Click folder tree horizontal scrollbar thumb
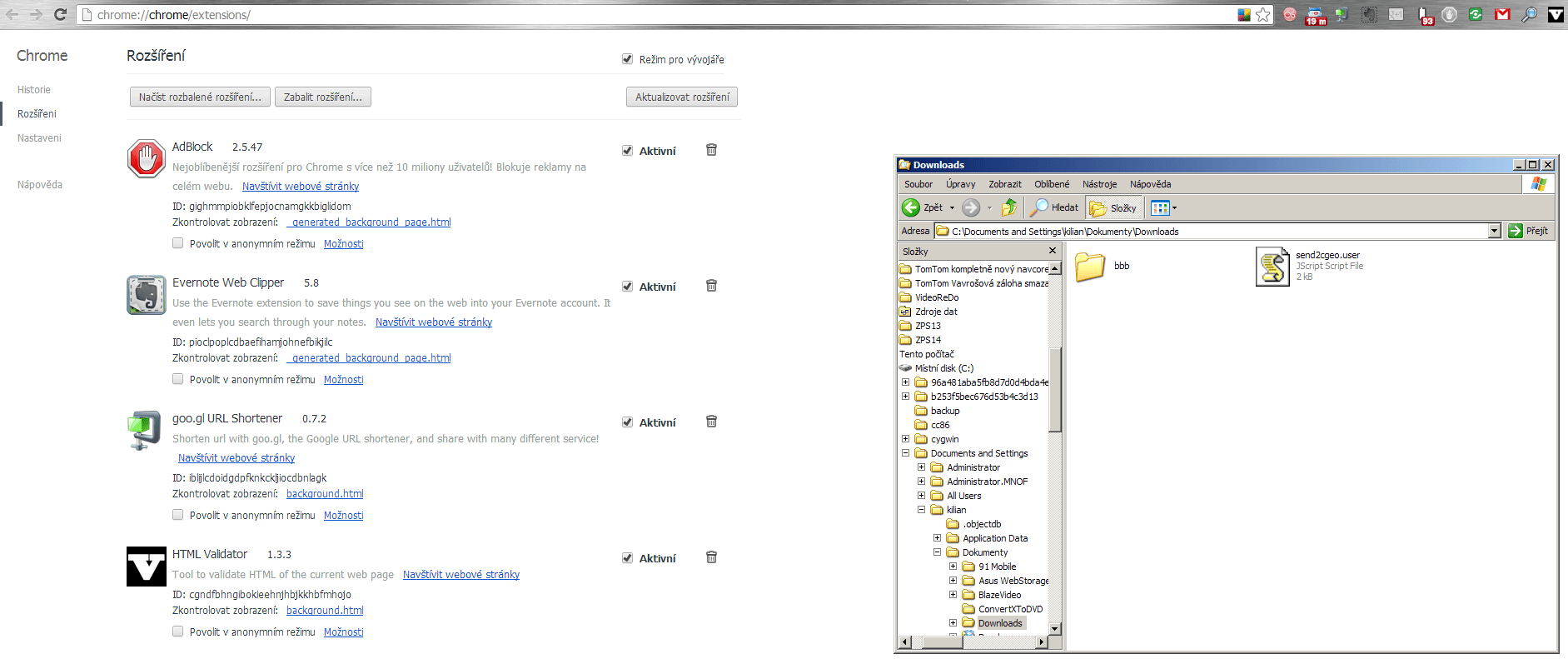This screenshot has width=1568, height=659. pyautogui.click(x=943, y=642)
